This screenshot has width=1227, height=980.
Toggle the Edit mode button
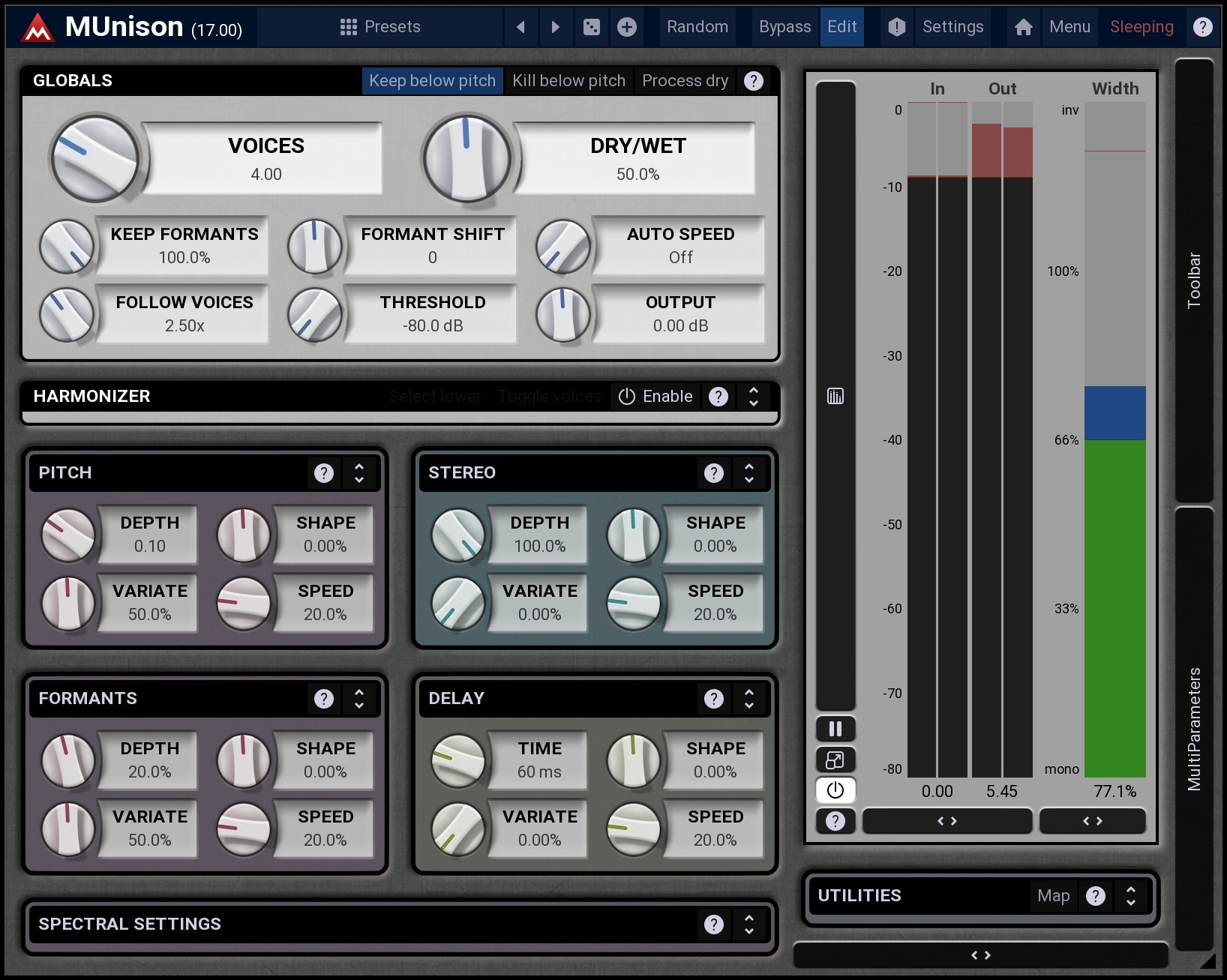[841, 27]
